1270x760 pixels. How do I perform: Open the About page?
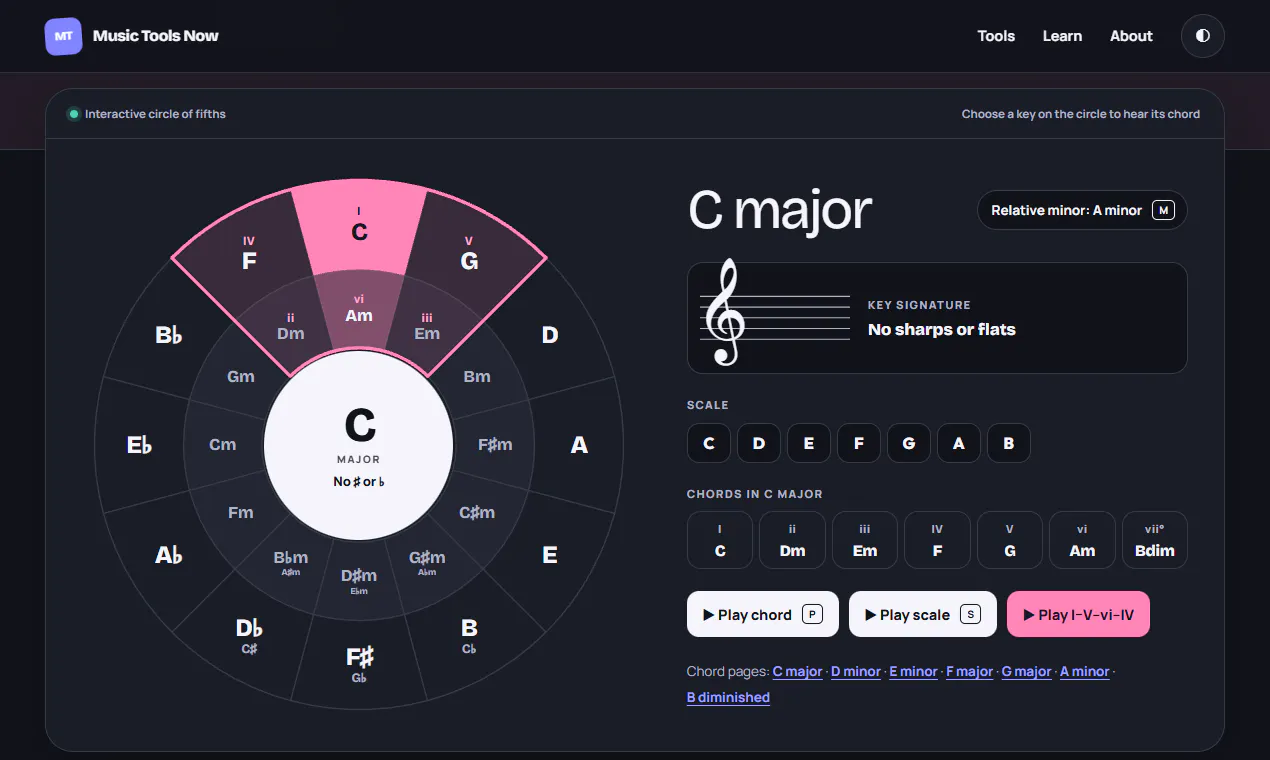coord(1131,36)
